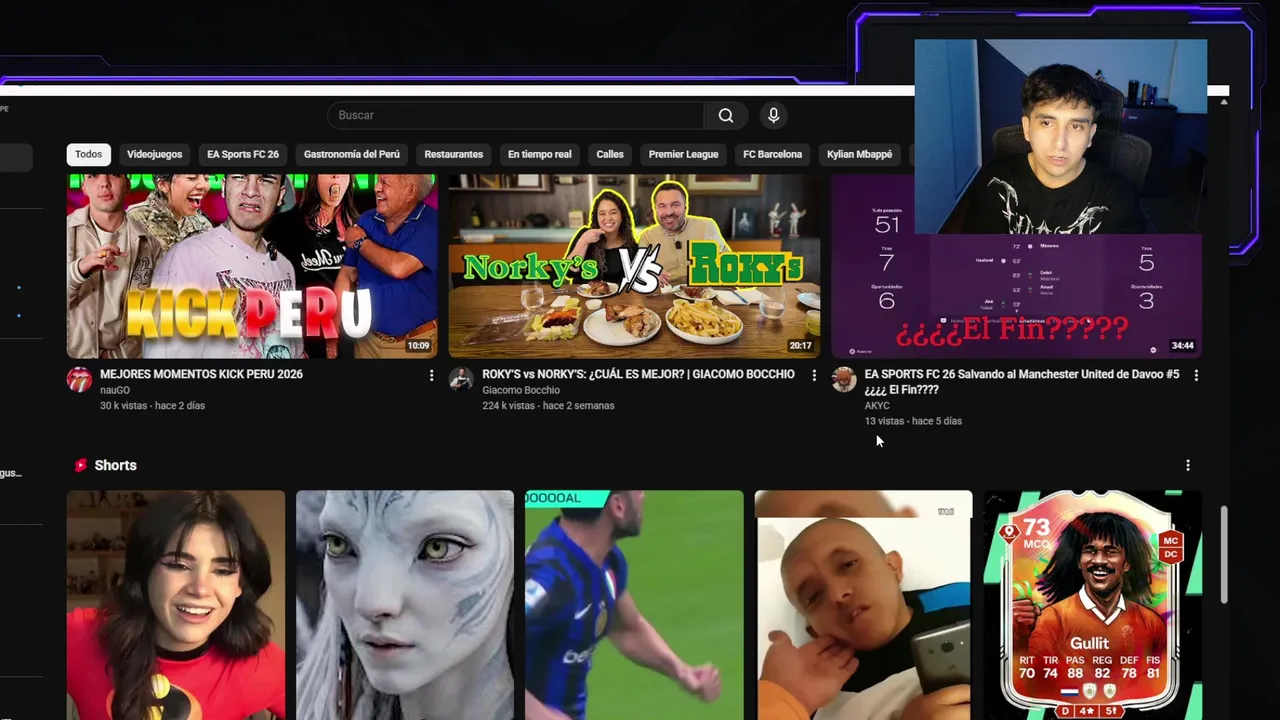Open Short of bald man holding phone

[864, 605]
